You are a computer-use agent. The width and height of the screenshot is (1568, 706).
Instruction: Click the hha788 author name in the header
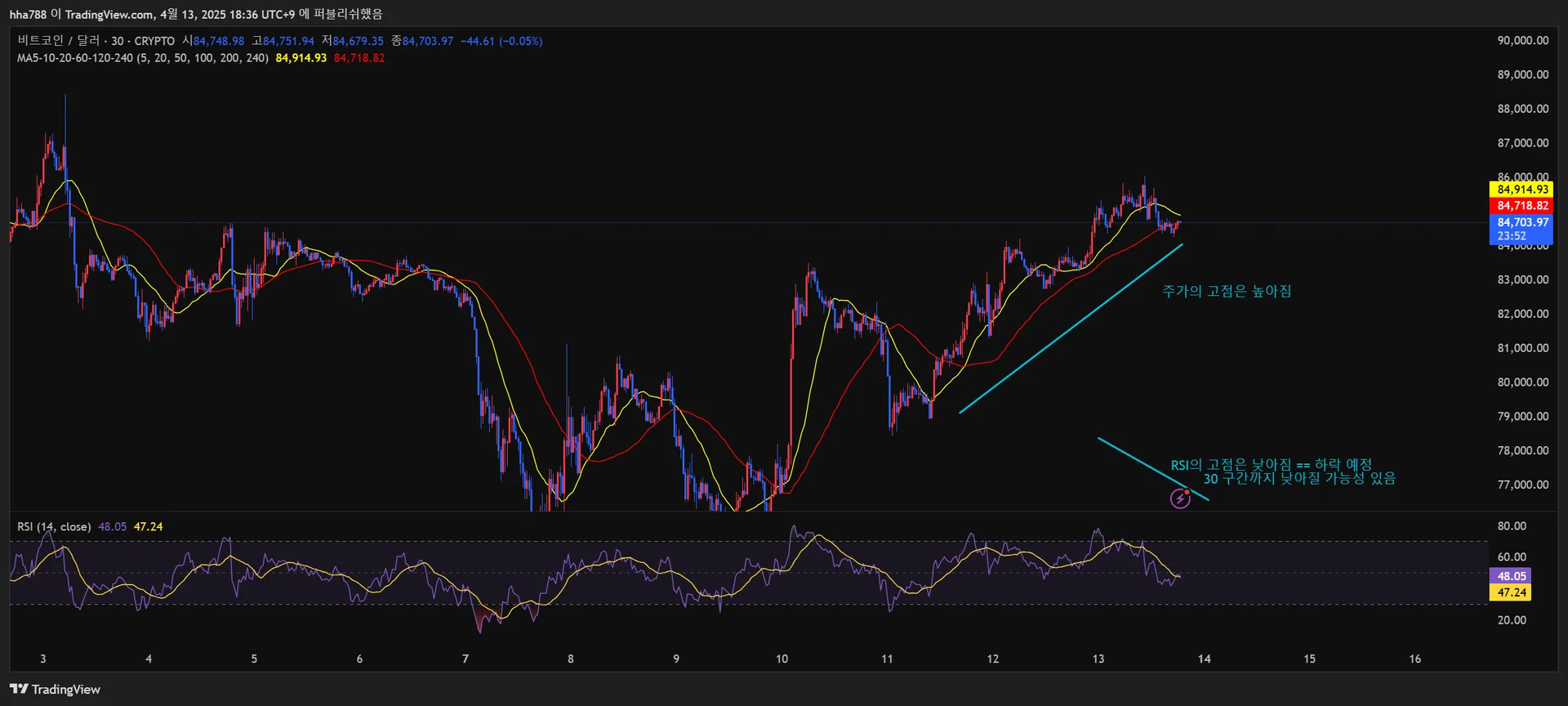(x=28, y=15)
